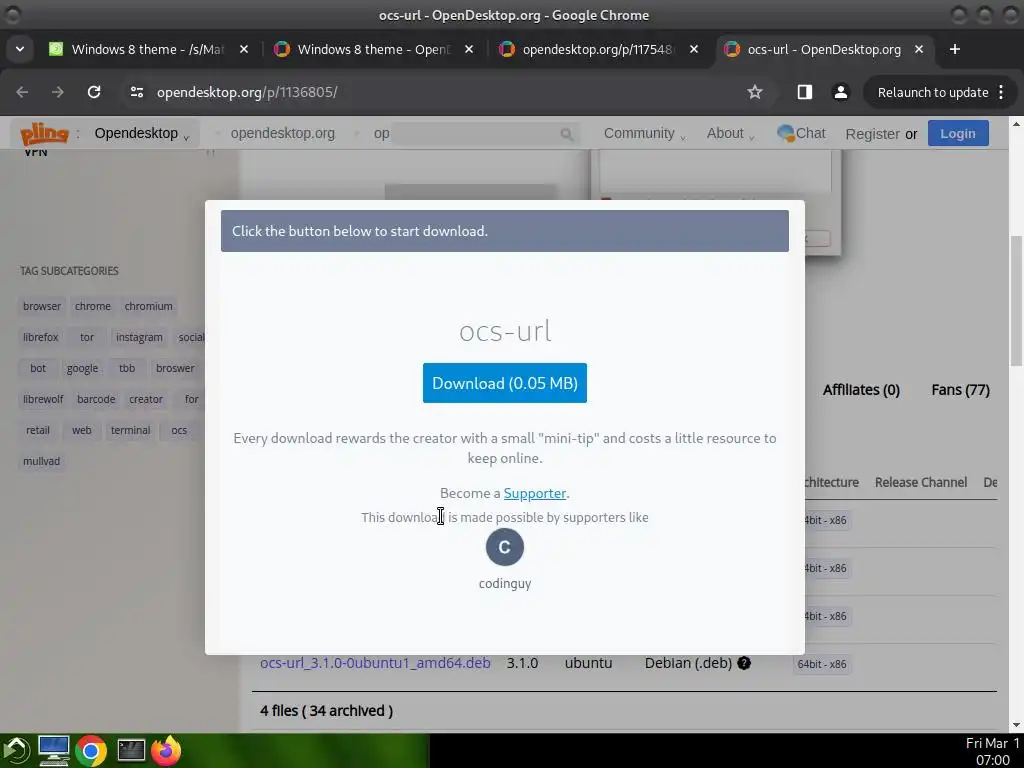Click Download (0.05 MB) button
The image size is (1024, 768).
point(505,383)
